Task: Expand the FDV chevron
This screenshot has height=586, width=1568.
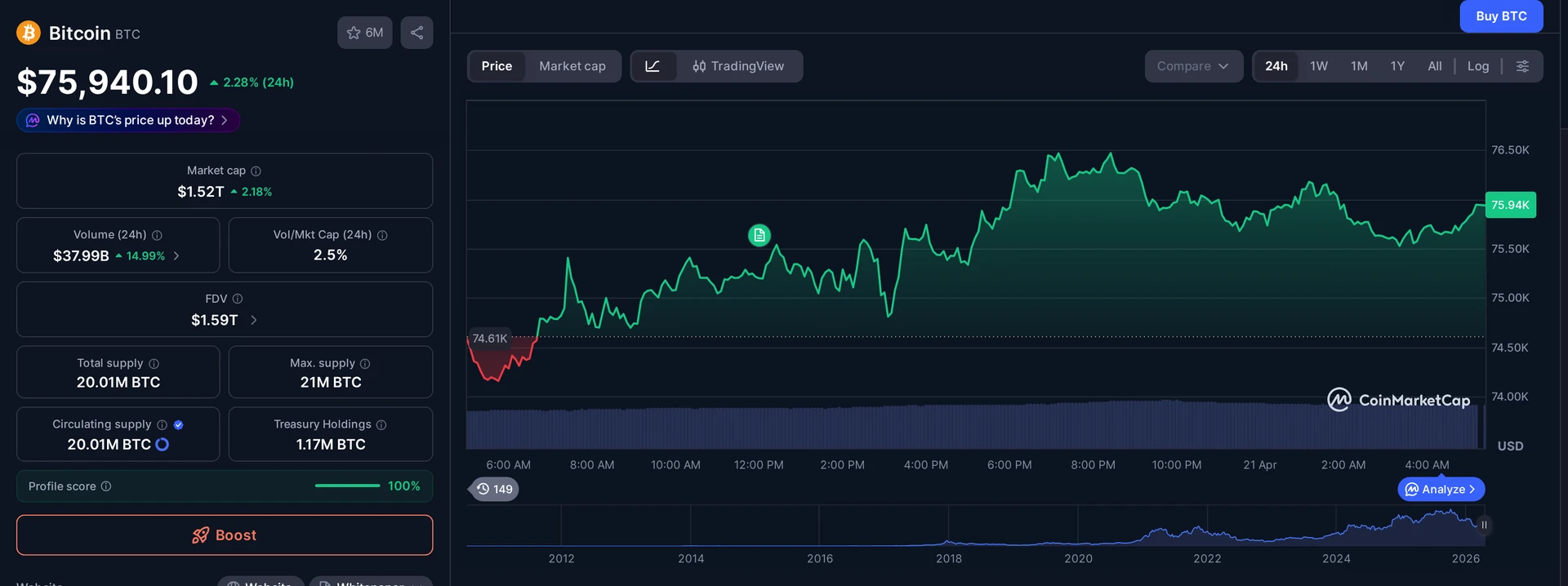Action: (254, 320)
